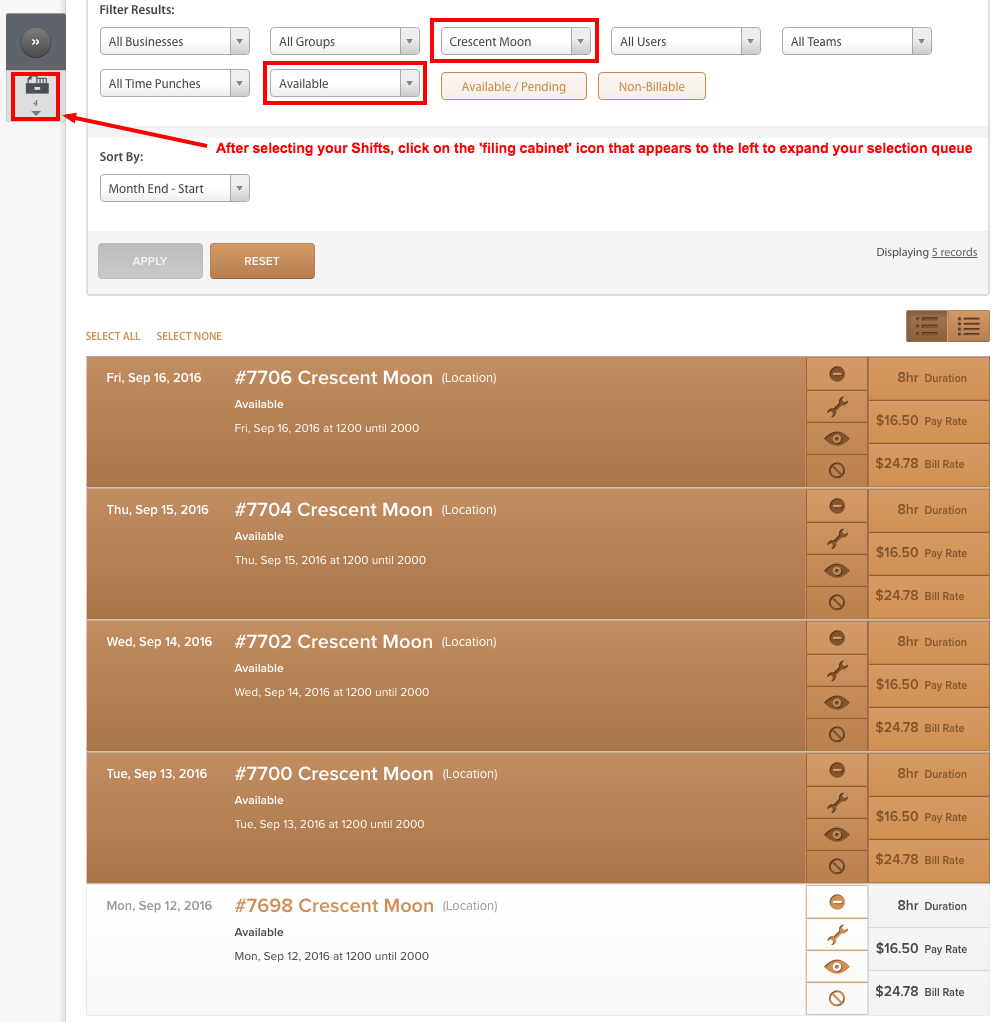The width and height of the screenshot is (995, 1022).
Task: Click the Non-Billable filter button
Action: [x=652, y=87]
